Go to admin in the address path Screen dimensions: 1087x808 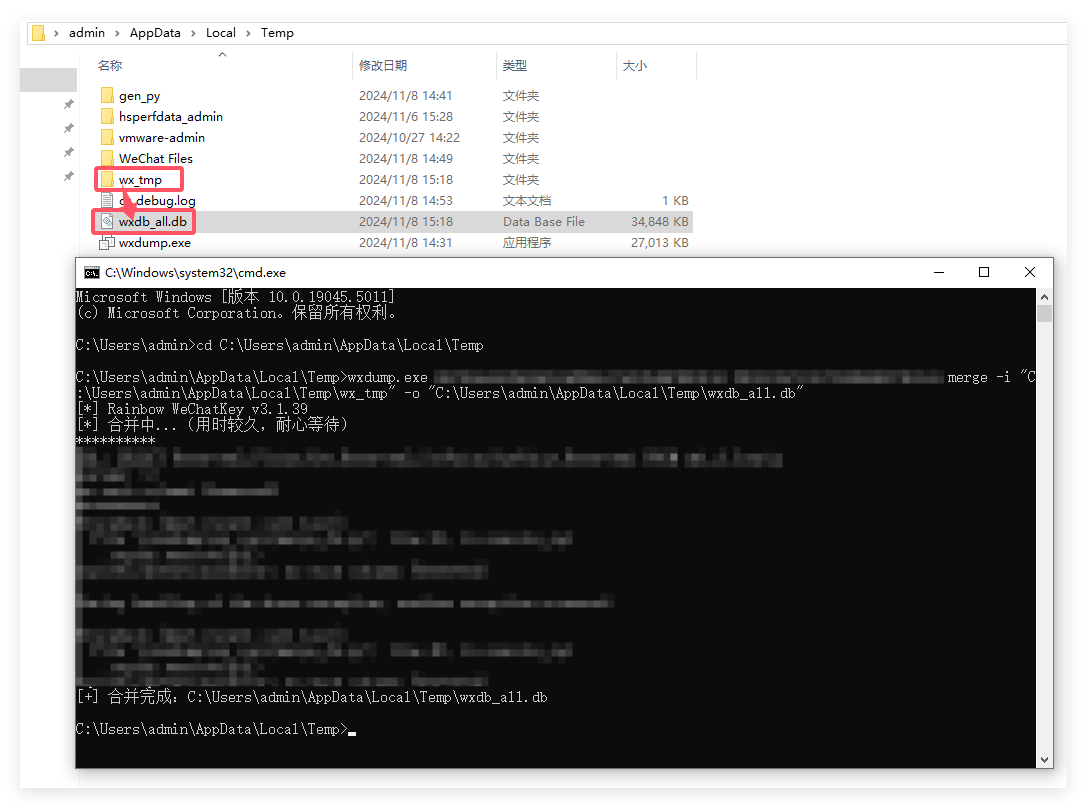pyautogui.click(x=87, y=33)
